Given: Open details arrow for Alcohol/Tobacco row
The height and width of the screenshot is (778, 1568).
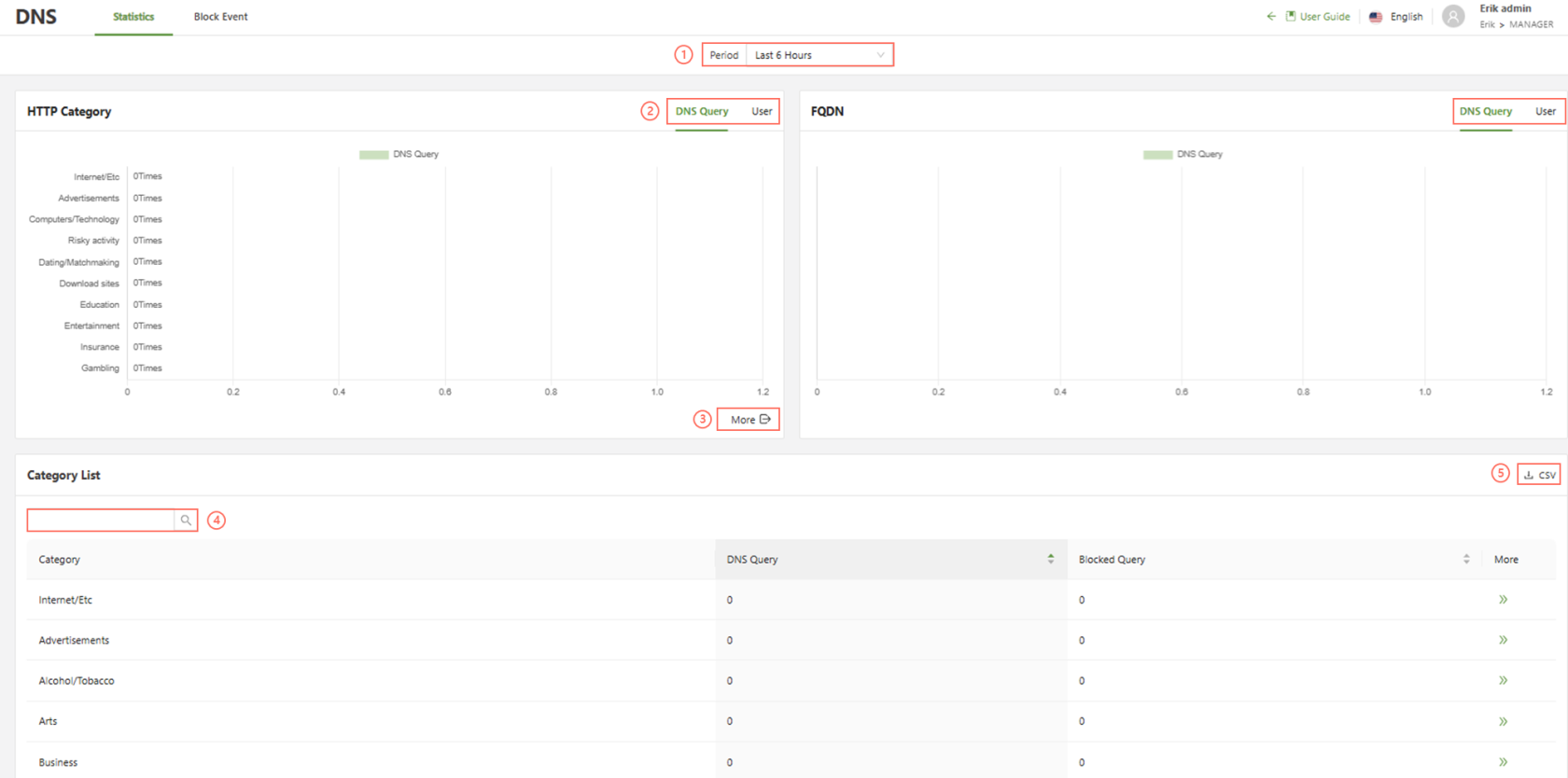Looking at the screenshot, I should (1503, 681).
